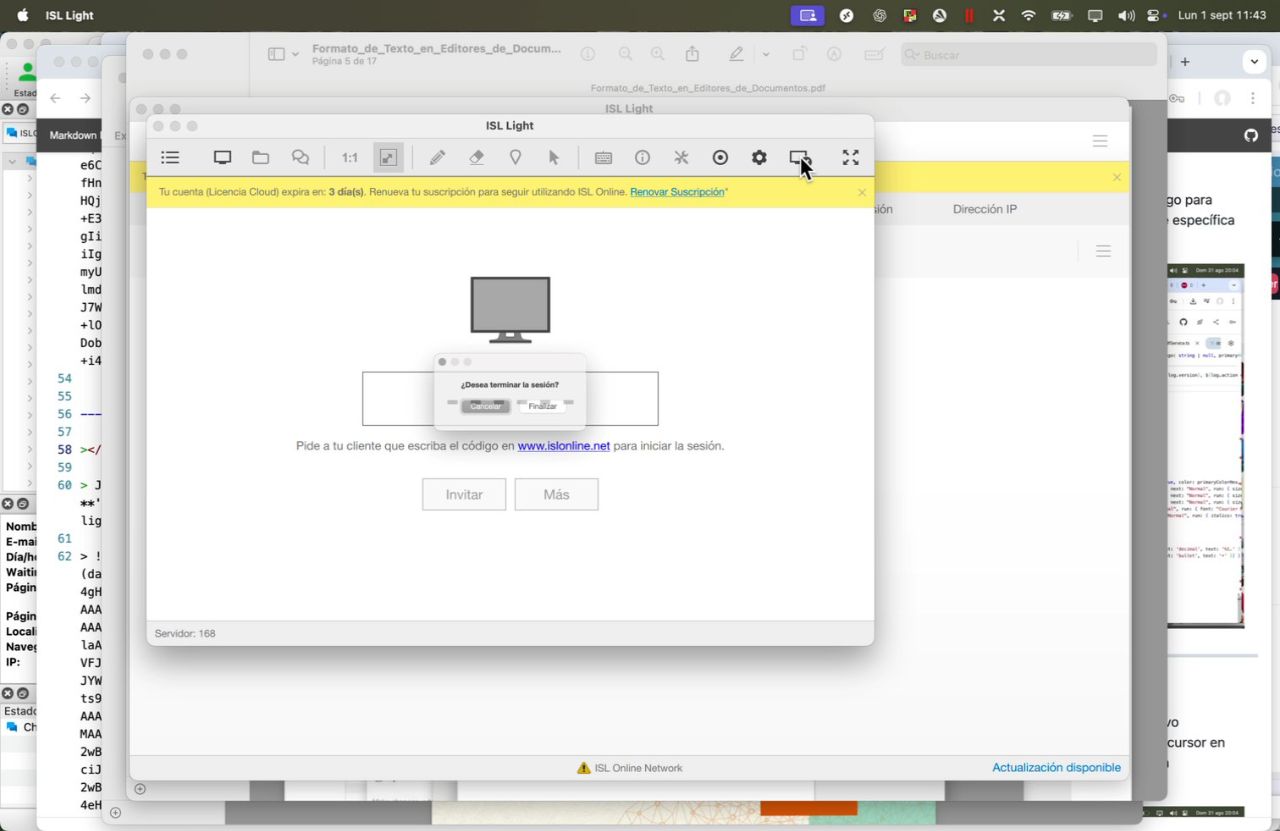Click the Buscar search field in Preview
The image size is (1280, 831).
point(1030,55)
